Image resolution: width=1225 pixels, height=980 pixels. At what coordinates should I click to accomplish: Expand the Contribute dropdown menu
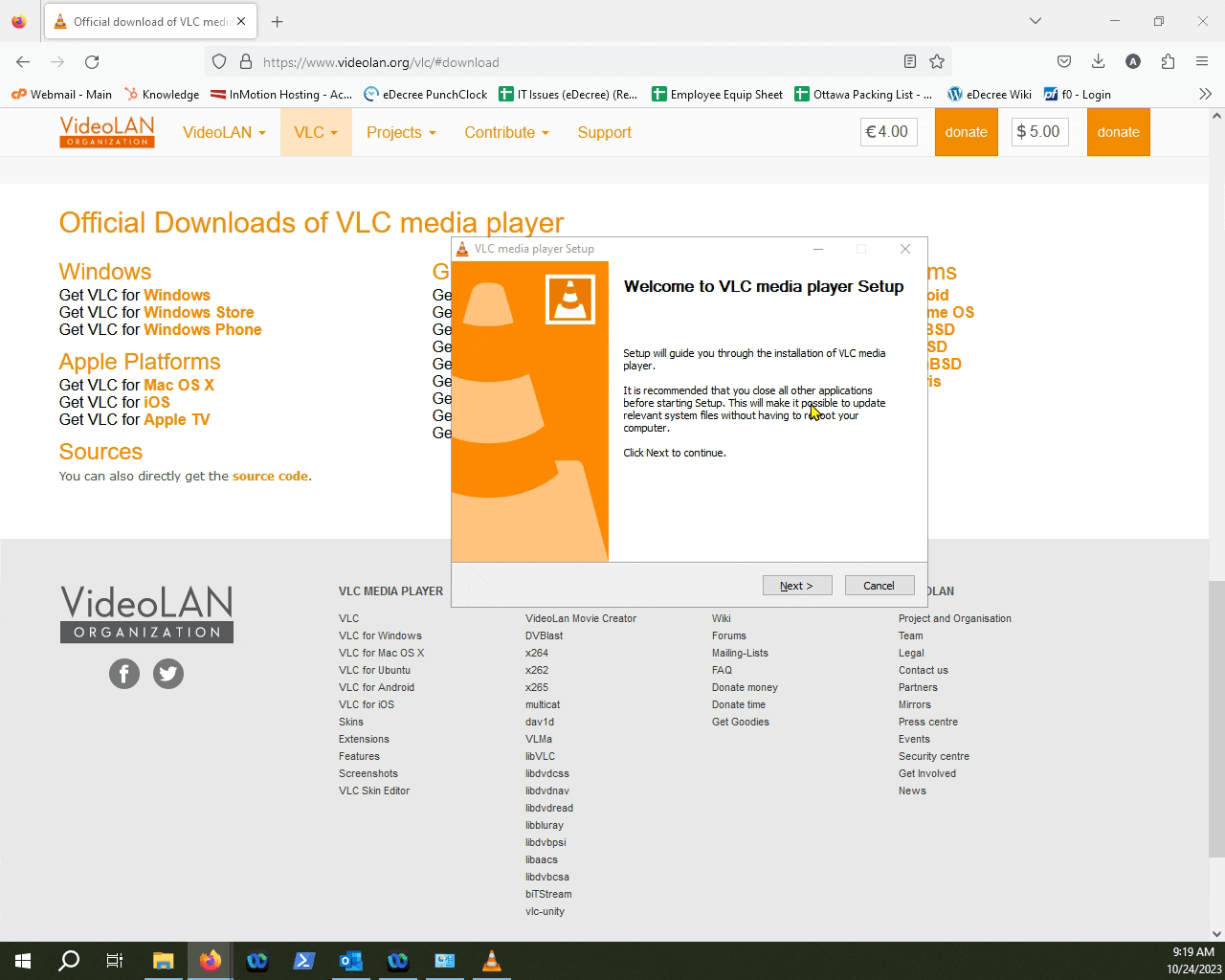tap(506, 133)
